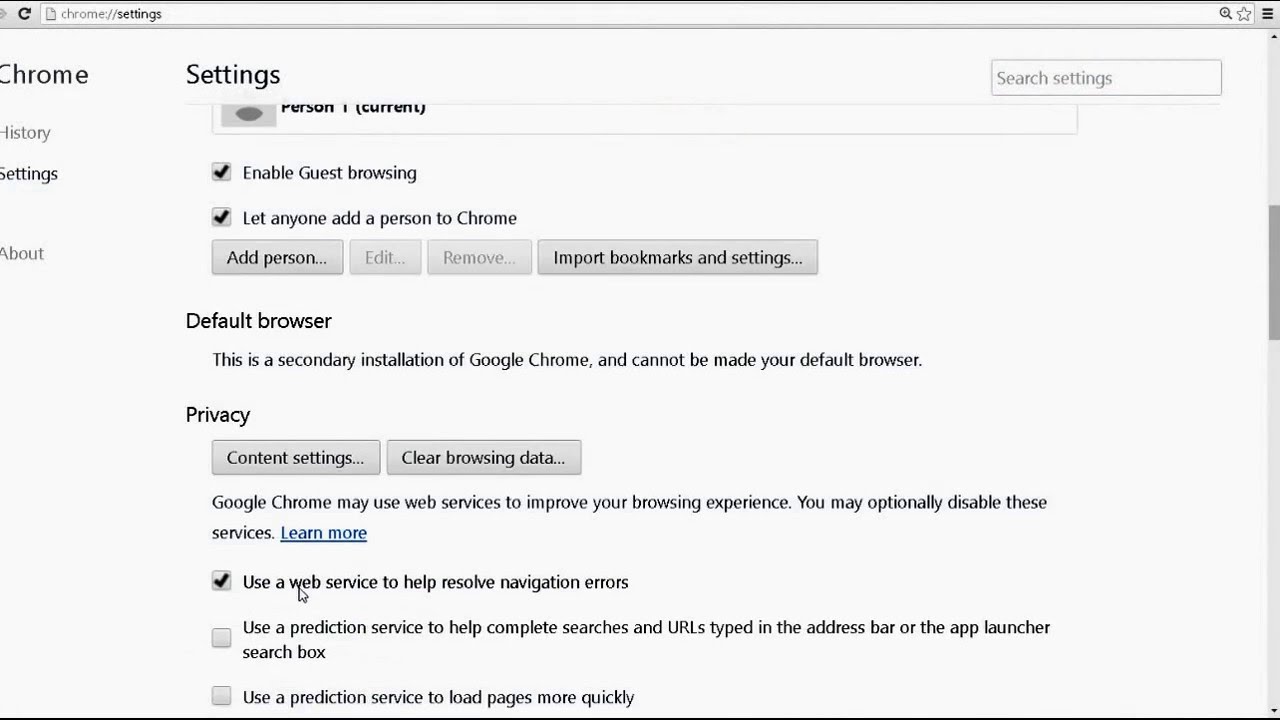Screen dimensions: 1280x720
Task: Click the chrome://settings address bar
Action: tap(630, 14)
